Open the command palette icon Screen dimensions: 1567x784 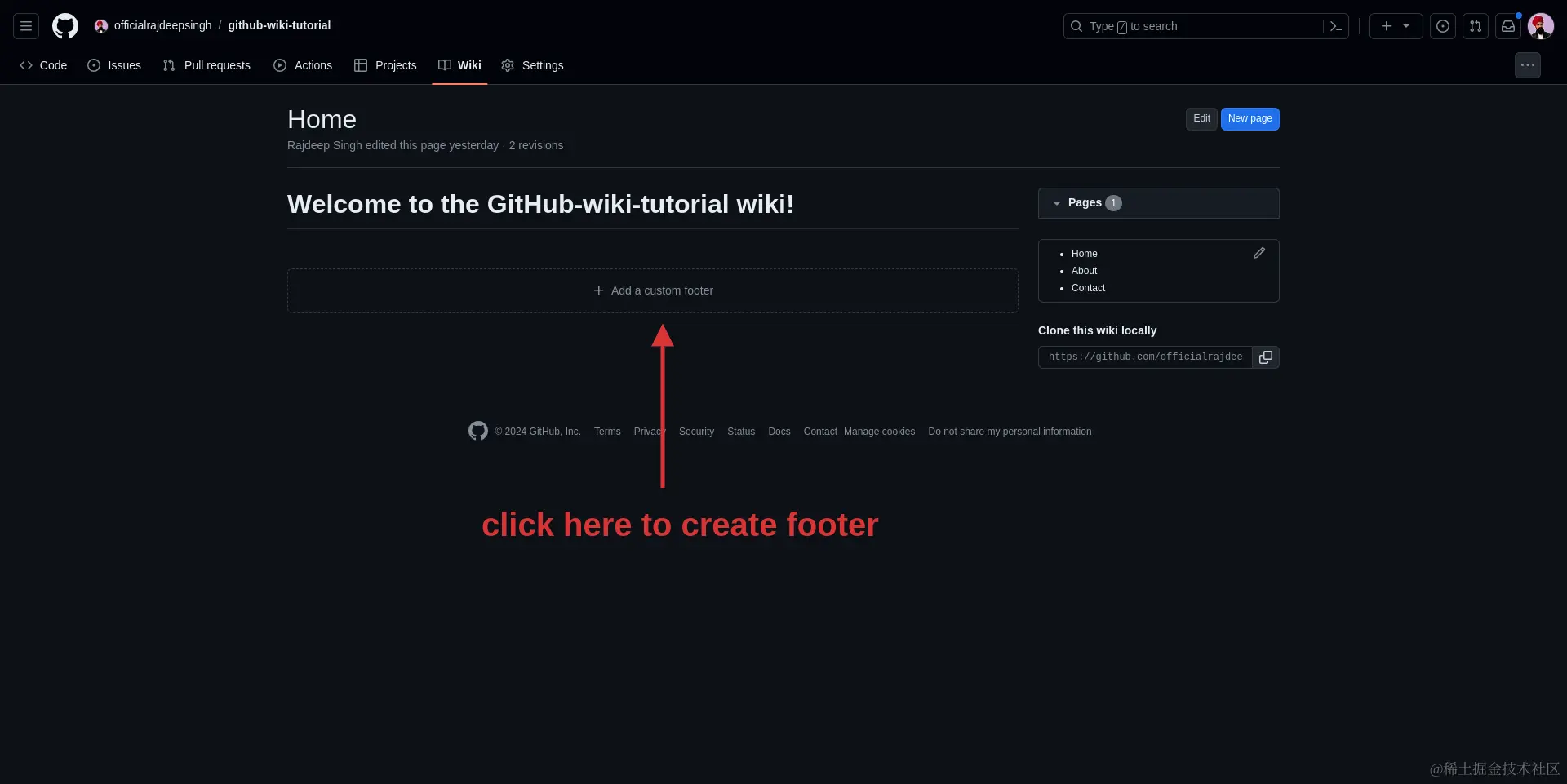(x=1335, y=26)
